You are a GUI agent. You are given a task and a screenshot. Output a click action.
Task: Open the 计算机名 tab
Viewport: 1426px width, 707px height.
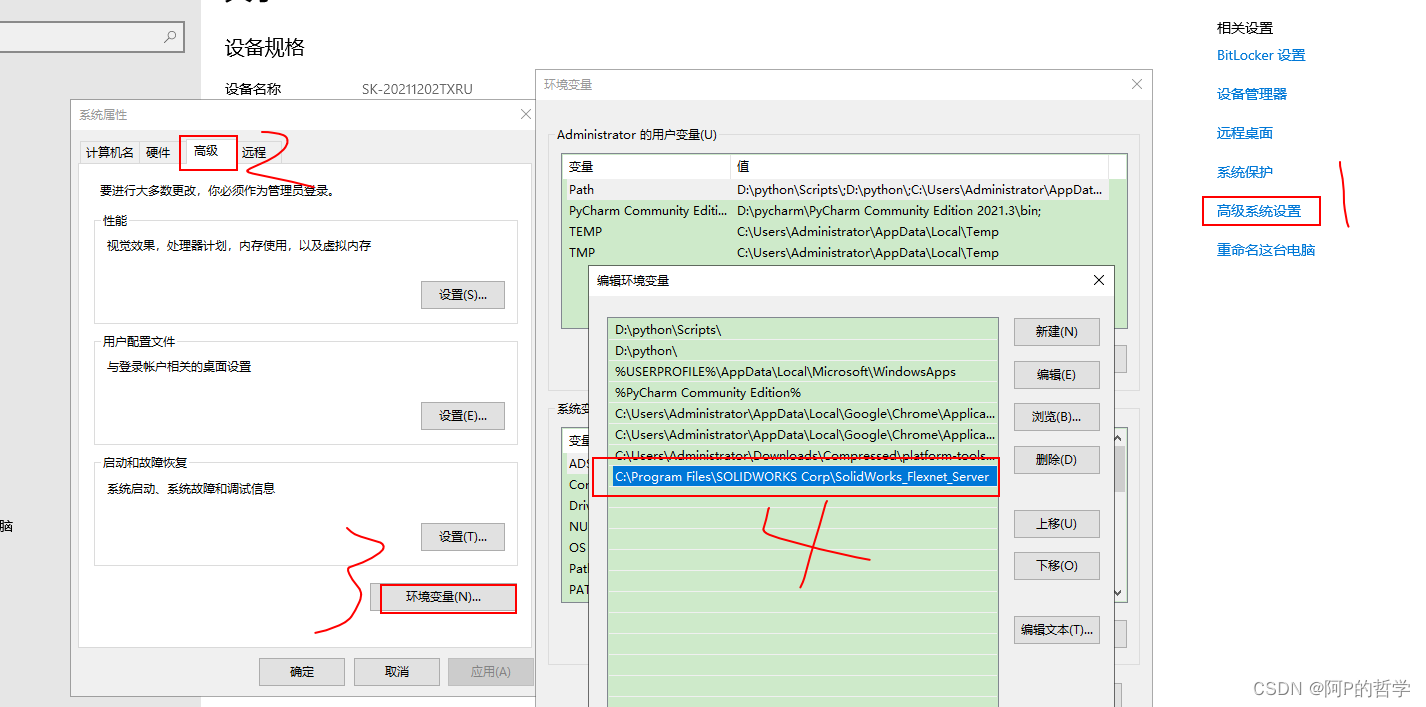[110, 152]
